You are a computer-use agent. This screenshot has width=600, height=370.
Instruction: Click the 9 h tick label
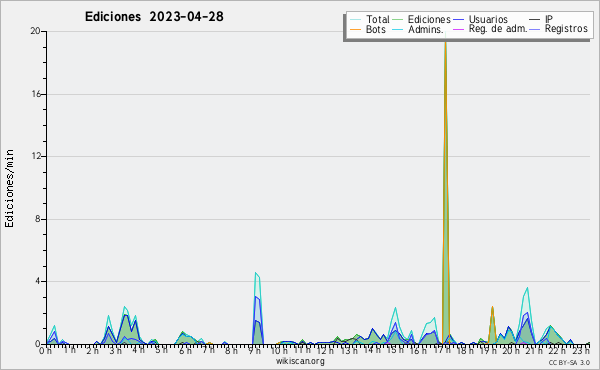[254, 350]
